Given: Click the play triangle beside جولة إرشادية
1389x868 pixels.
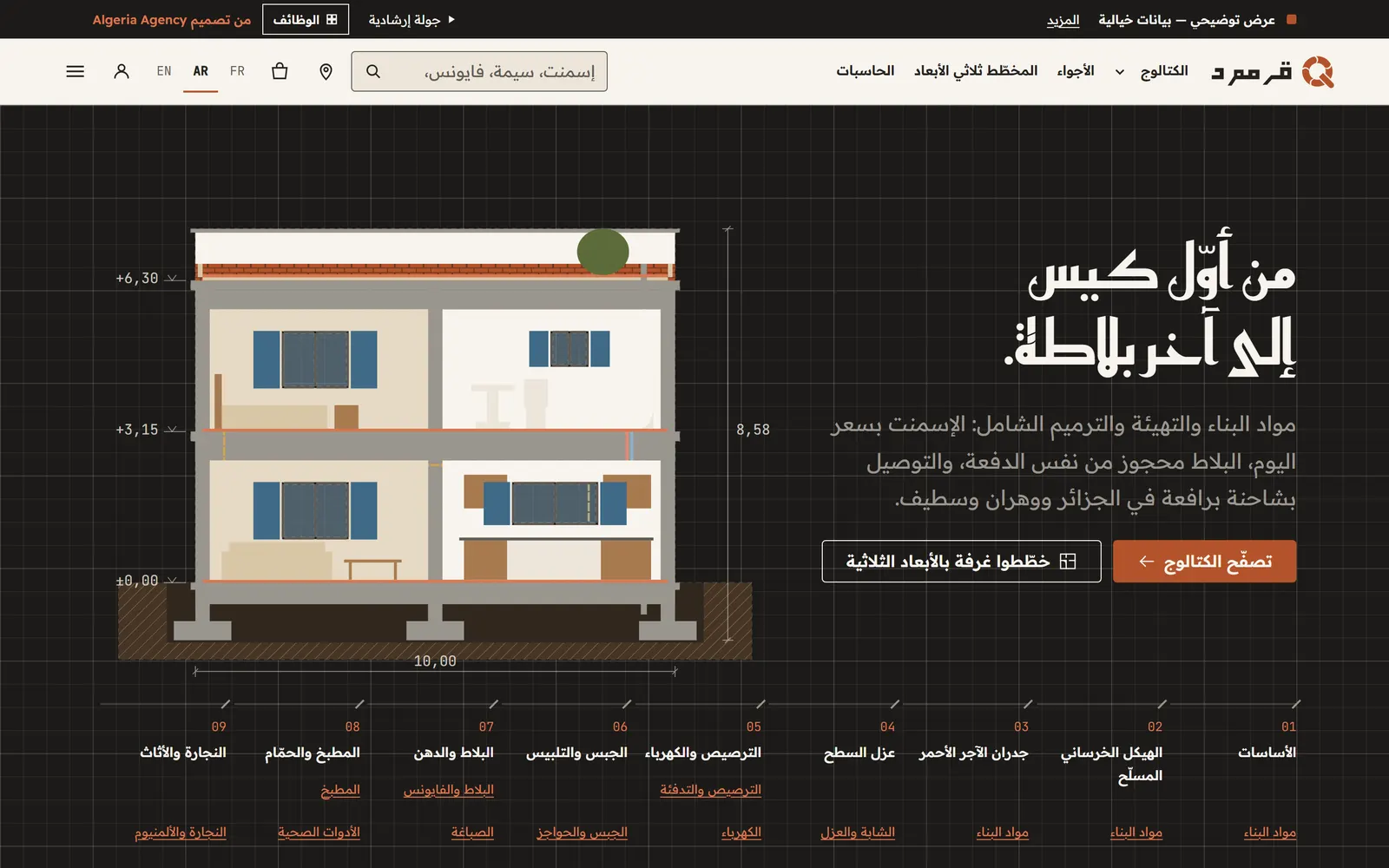Looking at the screenshot, I should pyautogui.click(x=451, y=19).
